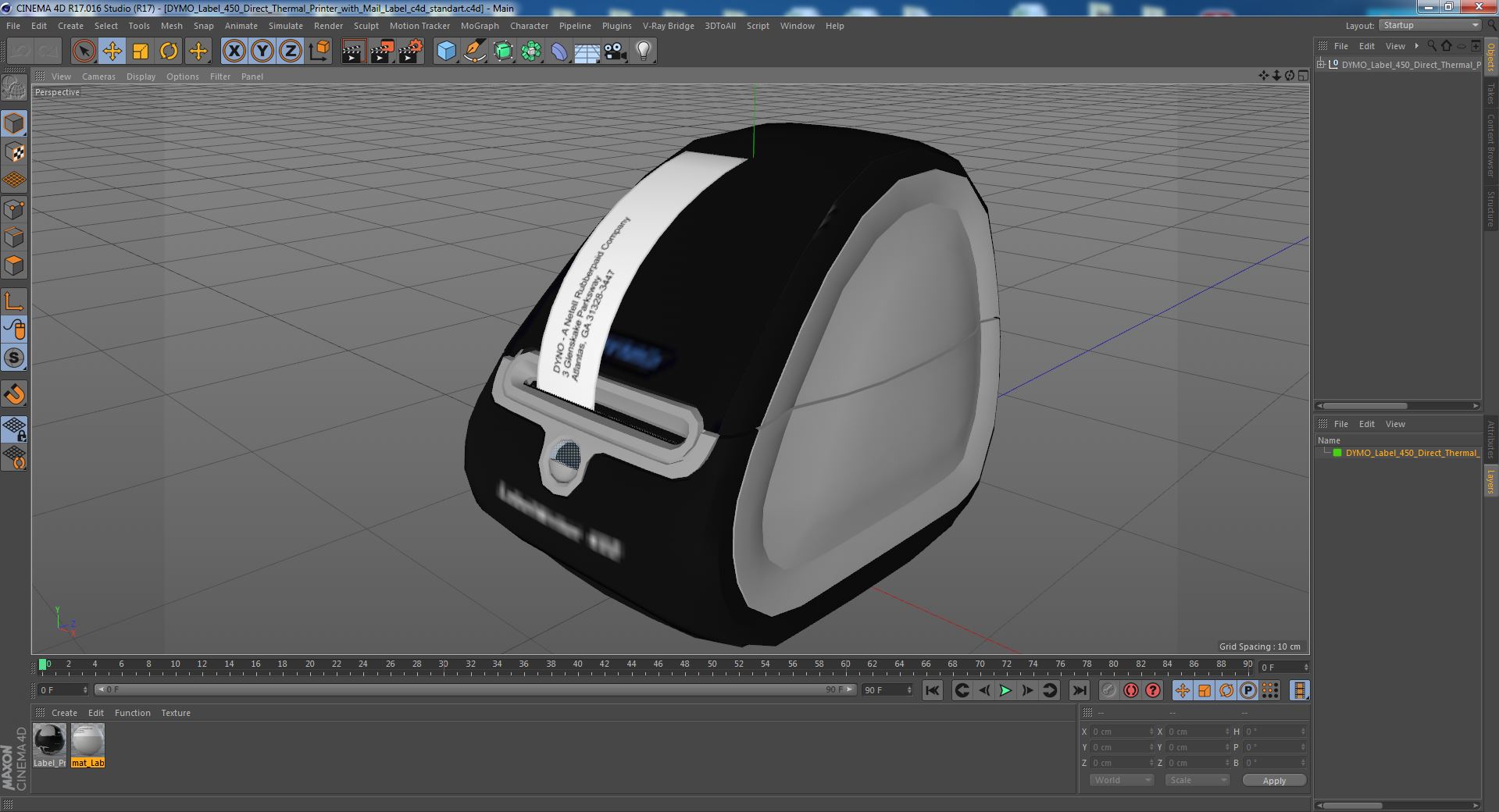Add a Bend deformer

click(559, 52)
